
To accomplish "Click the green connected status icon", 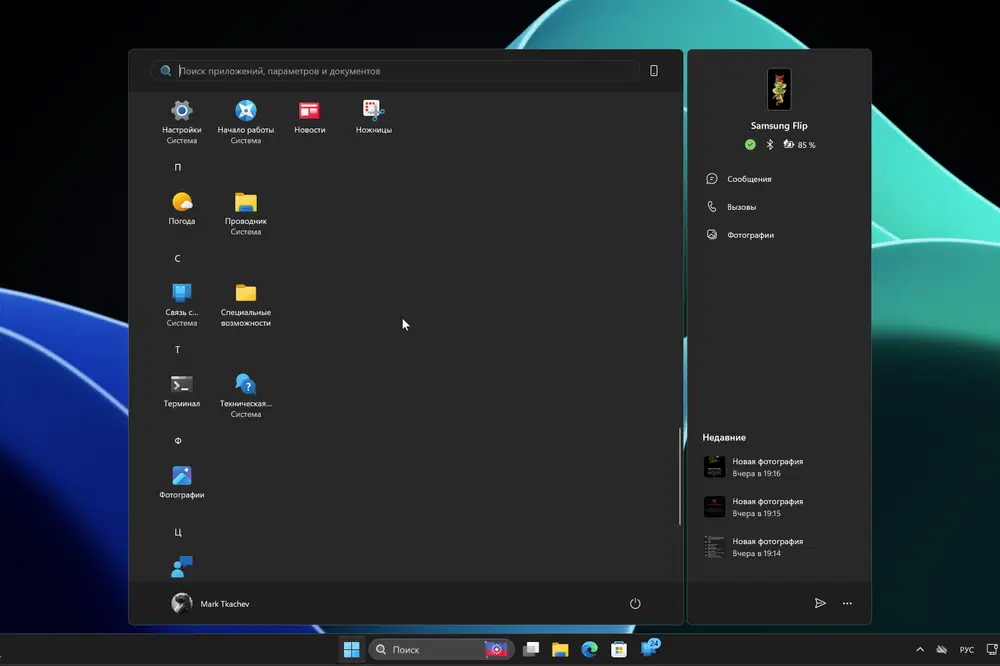I will tap(750, 145).
